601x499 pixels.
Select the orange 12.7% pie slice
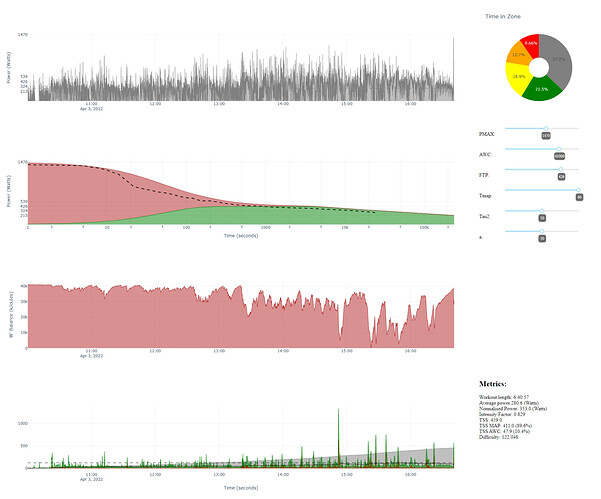tap(519, 54)
